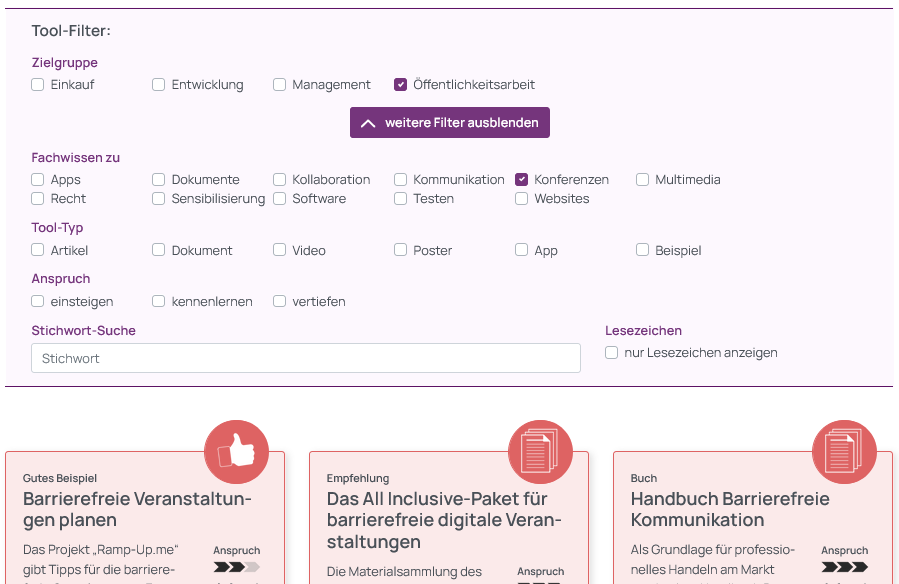Click the document icon on All Inclusive-Paket card
Screen dimensions: 899x584
[x=540, y=452]
